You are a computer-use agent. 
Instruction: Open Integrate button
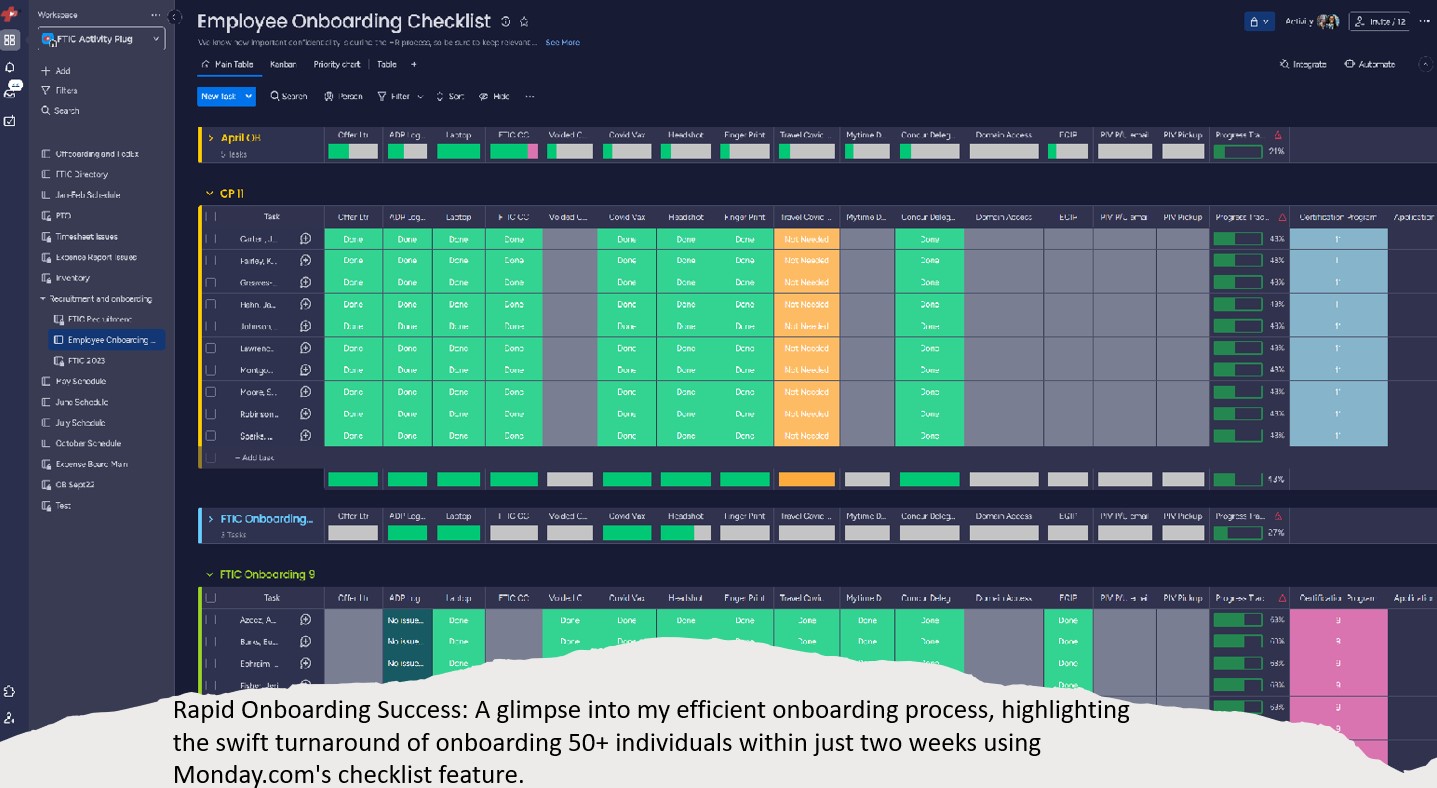coord(1303,64)
